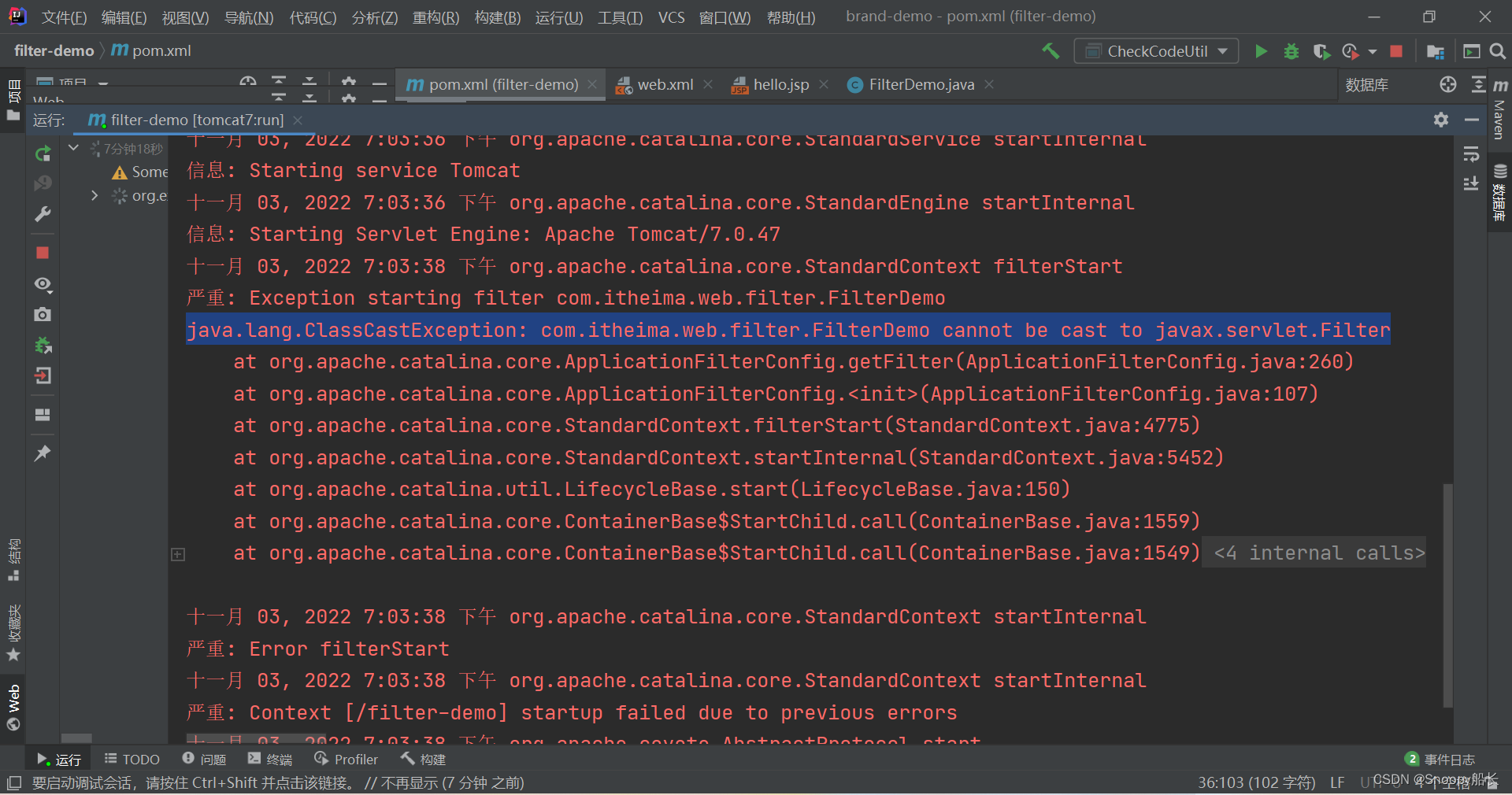Open the 数据库 side tool window
This screenshot has width=1512, height=795.
1499,193
